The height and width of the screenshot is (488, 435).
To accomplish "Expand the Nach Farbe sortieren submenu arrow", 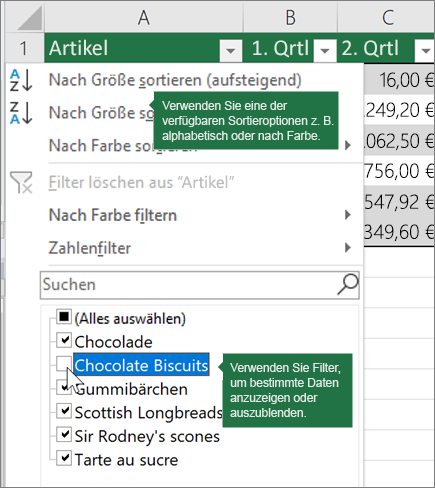I will click(348, 145).
